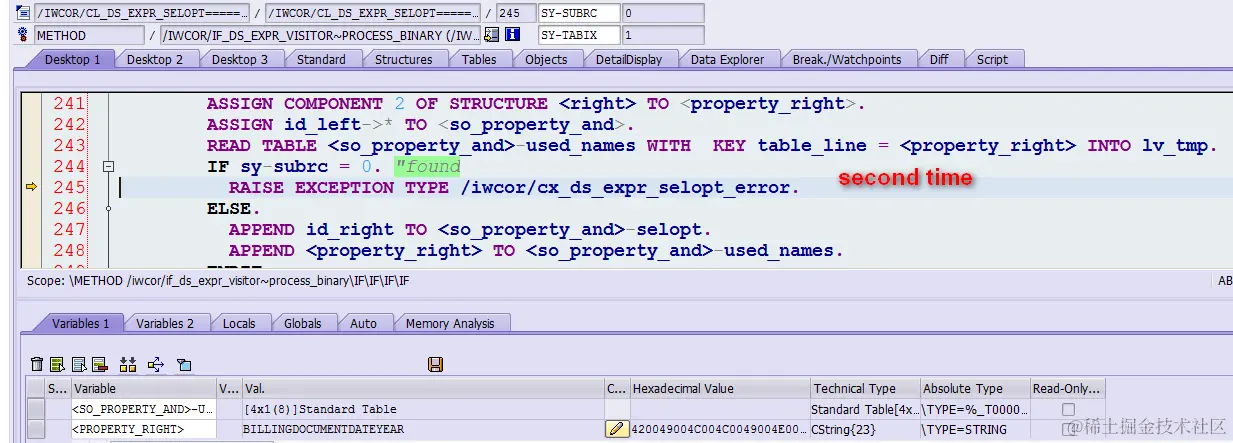Click the /IWCOR/IF_DS_EXPR_VISITOR~PROCESS_BINARY field

[x=321, y=35]
